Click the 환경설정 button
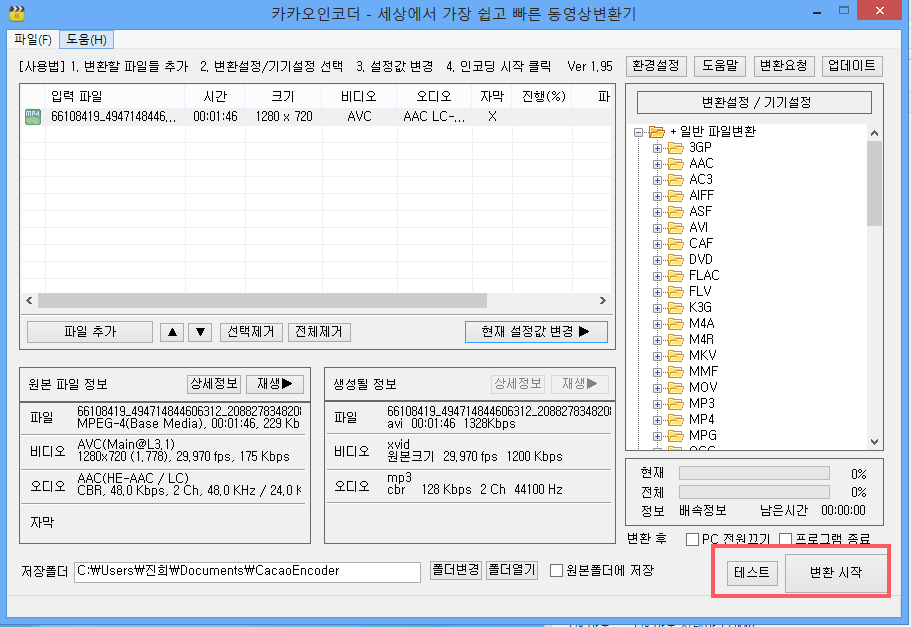Image resolution: width=911 pixels, height=627 pixels. click(656, 66)
